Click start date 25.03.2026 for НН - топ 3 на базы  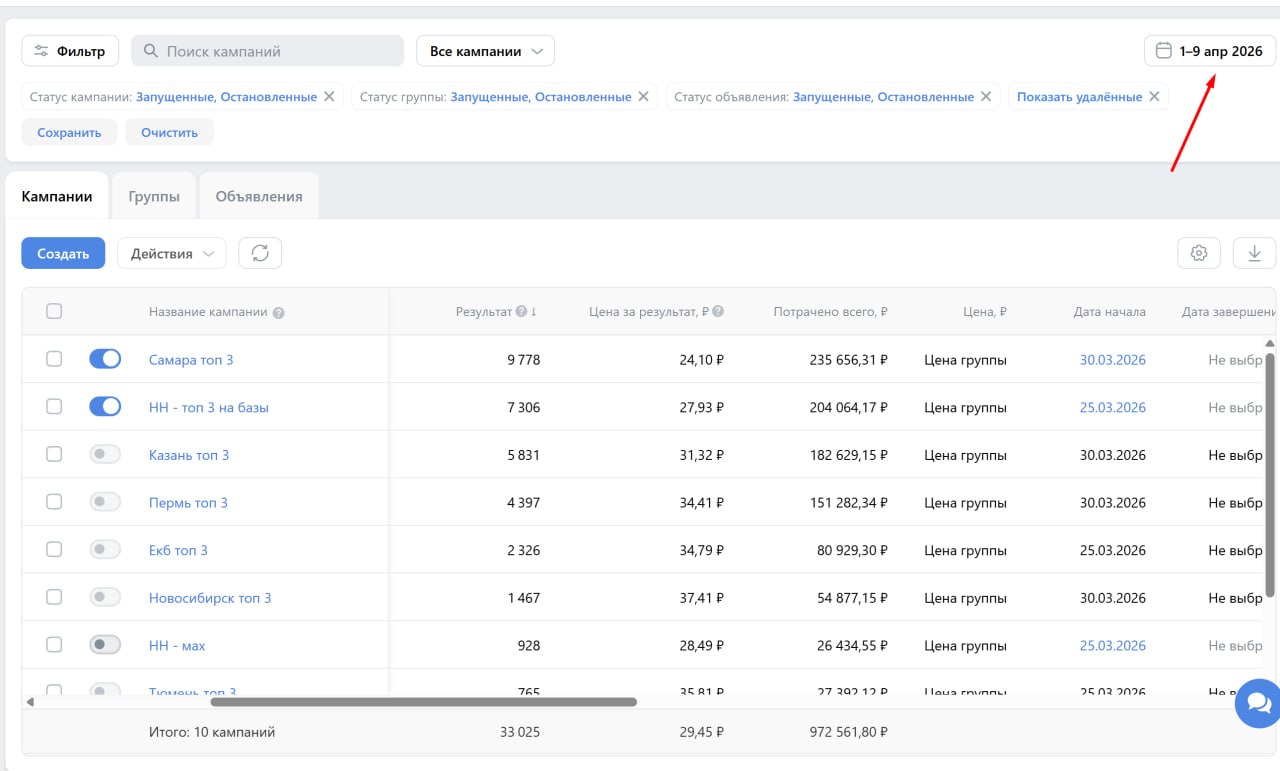point(1113,407)
